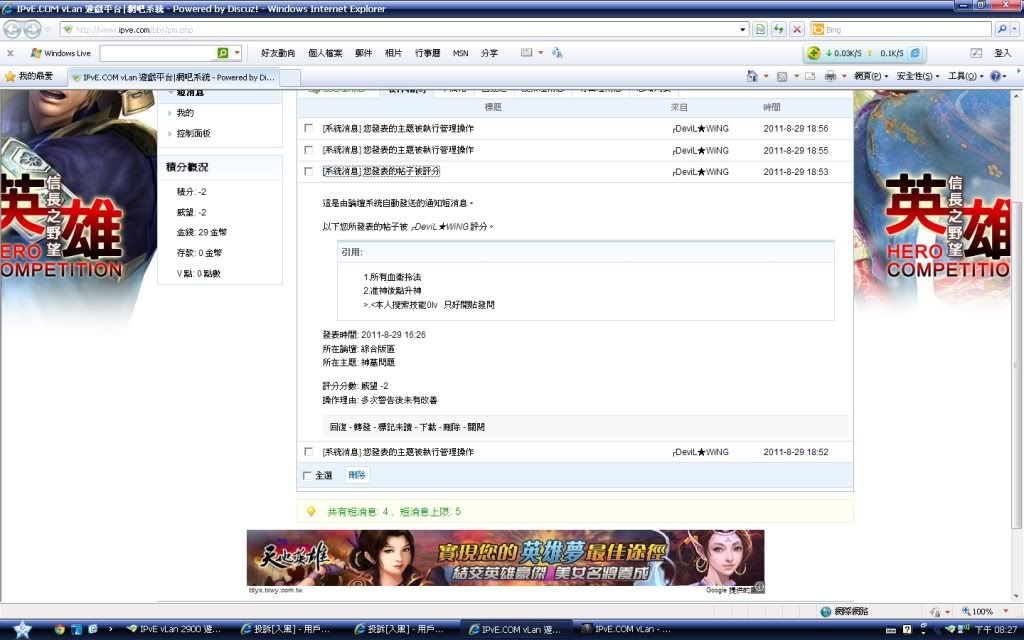Open the 控制面板 link in the sidebar
The image size is (1024, 640).
click(x=193, y=133)
